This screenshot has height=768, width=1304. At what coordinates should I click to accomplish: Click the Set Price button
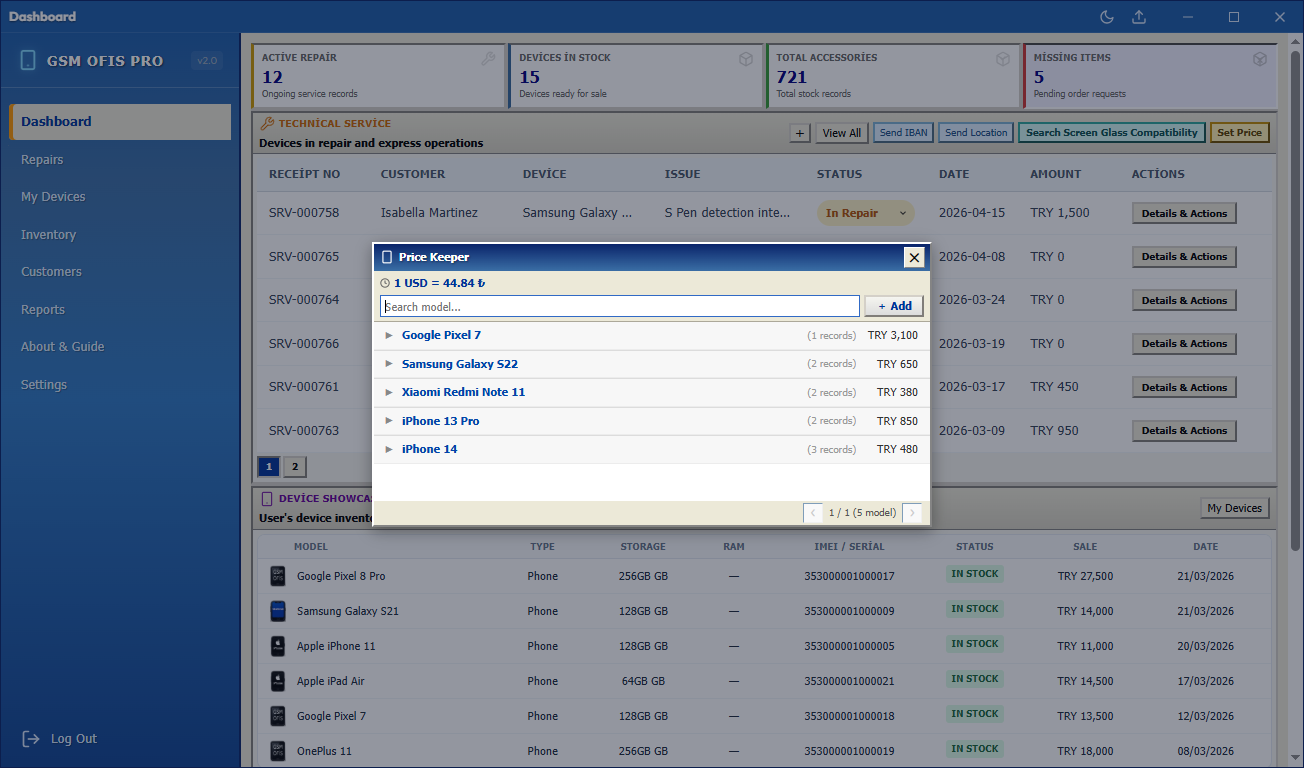point(1239,133)
